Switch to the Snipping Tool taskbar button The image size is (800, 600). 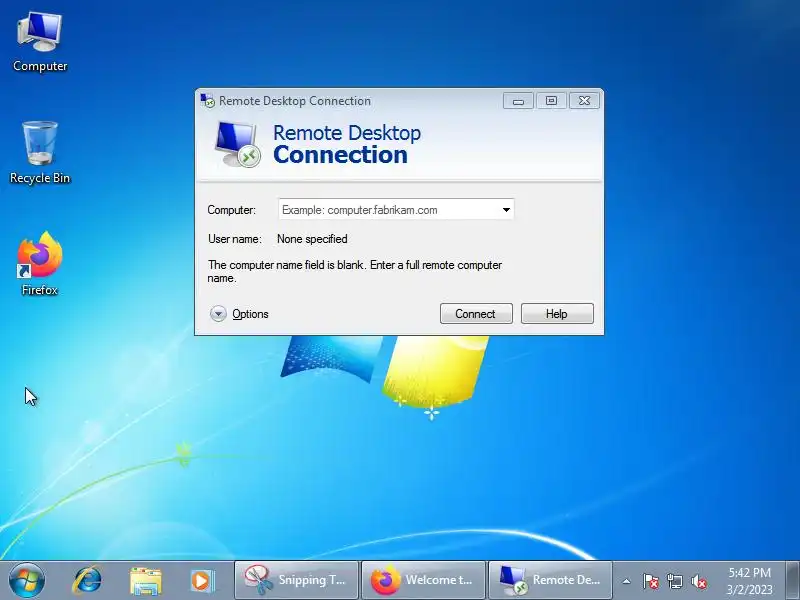[296, 580]
